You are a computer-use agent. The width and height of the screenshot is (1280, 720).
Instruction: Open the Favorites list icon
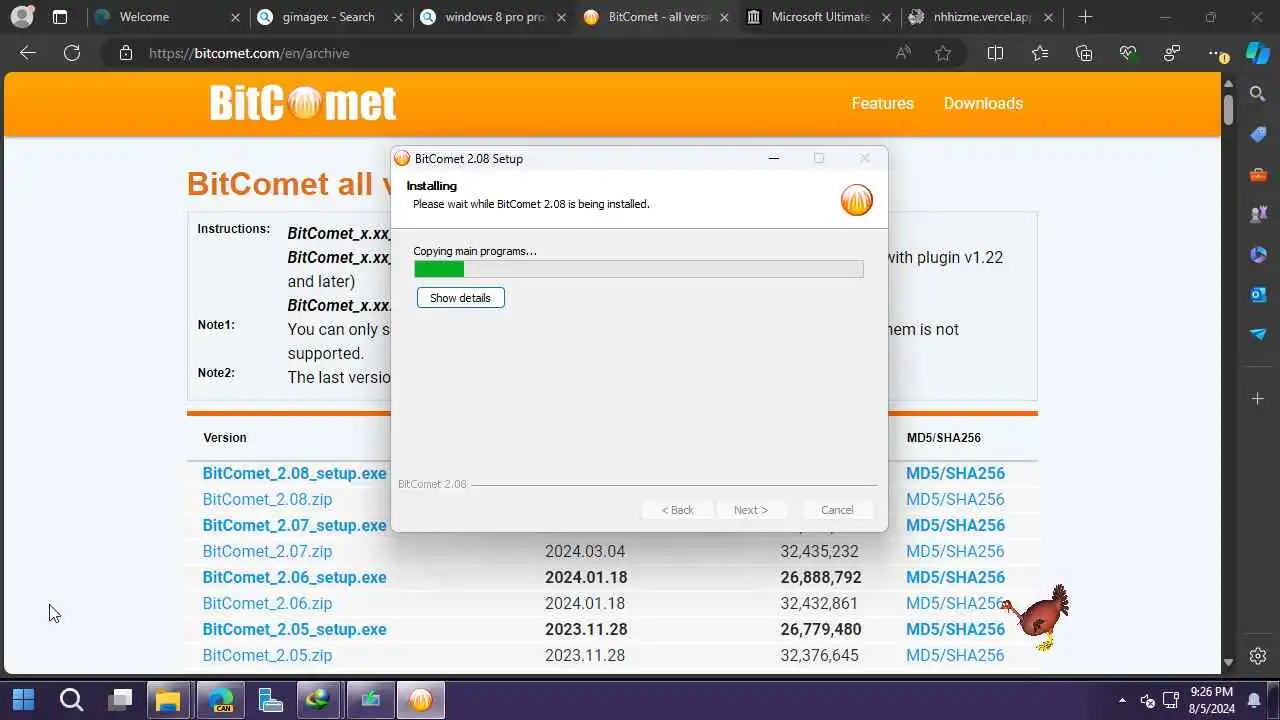pyautogui.click(x=1040, y=53)
